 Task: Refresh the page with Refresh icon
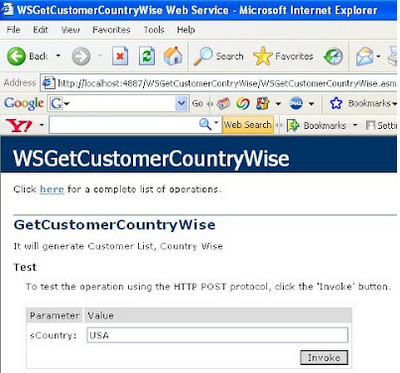(x=147, y=56)
